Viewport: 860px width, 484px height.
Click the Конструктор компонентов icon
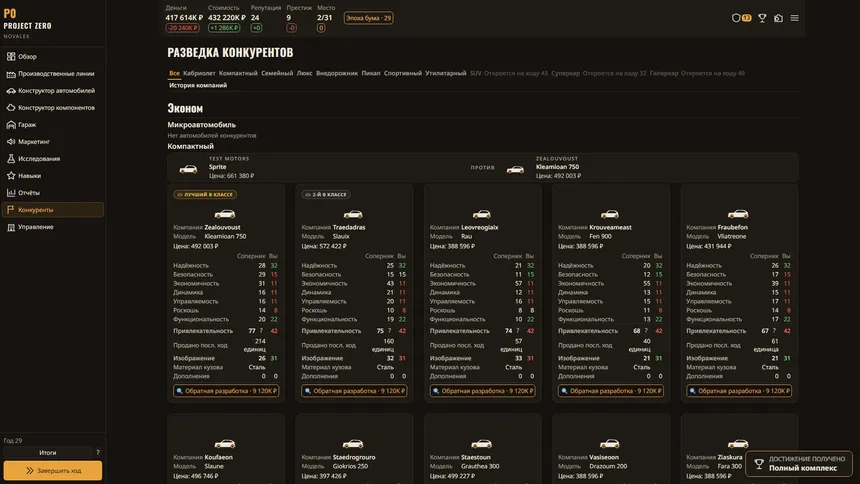11,108
